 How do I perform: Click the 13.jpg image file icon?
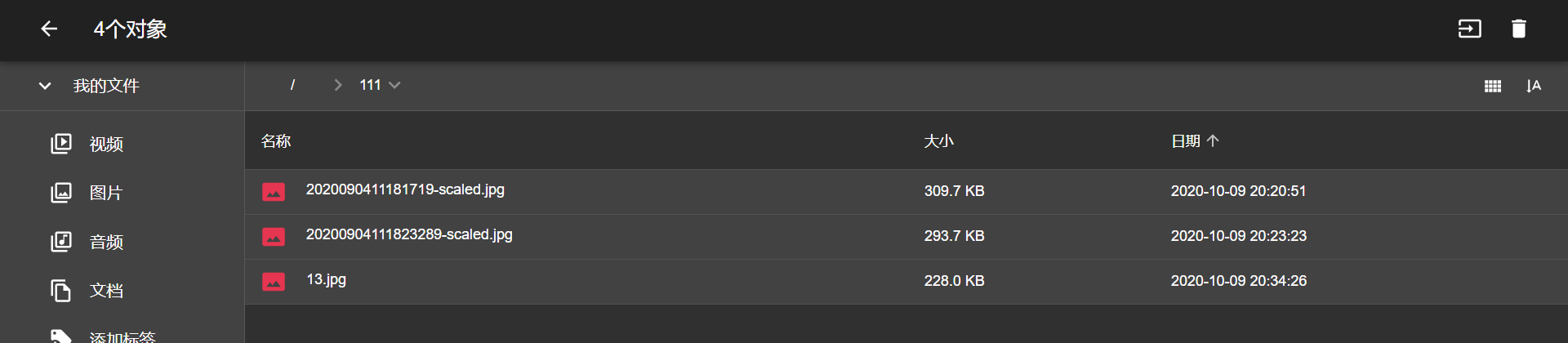coord(274,281)
